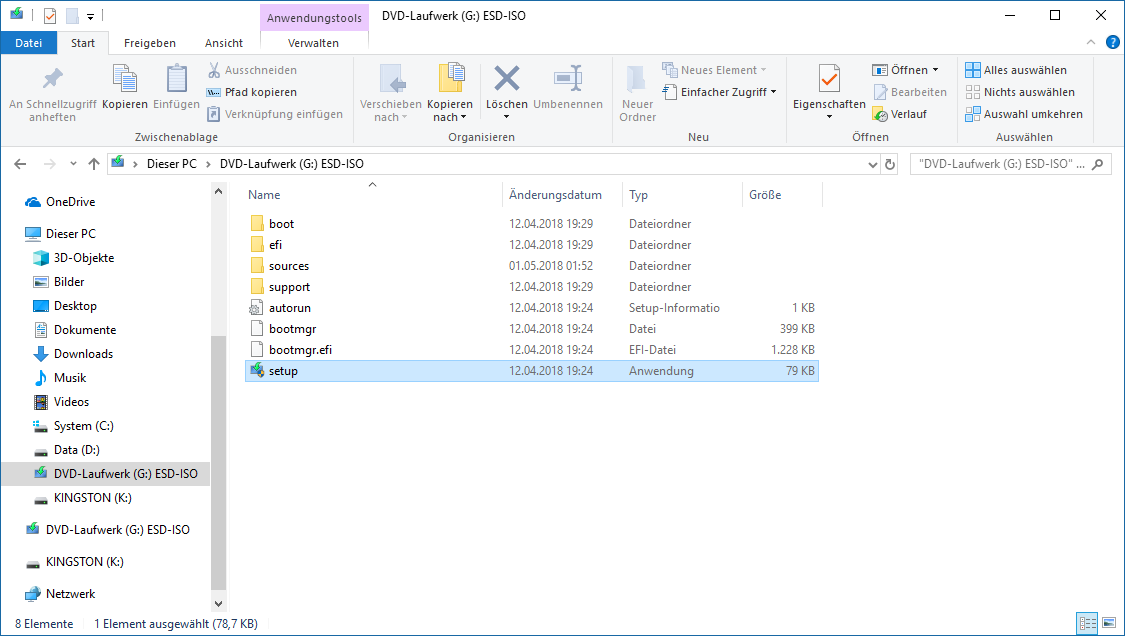
Task: Select the setup application icon
Action: 257,370
